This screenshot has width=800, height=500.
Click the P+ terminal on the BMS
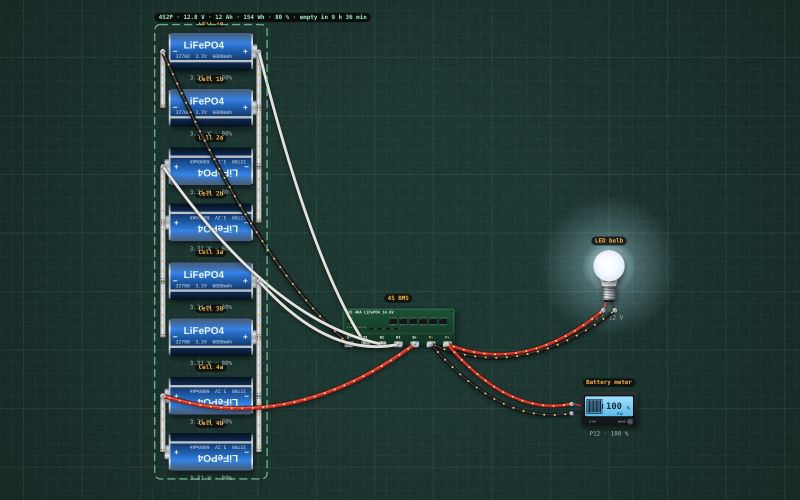tap(447, 344)
